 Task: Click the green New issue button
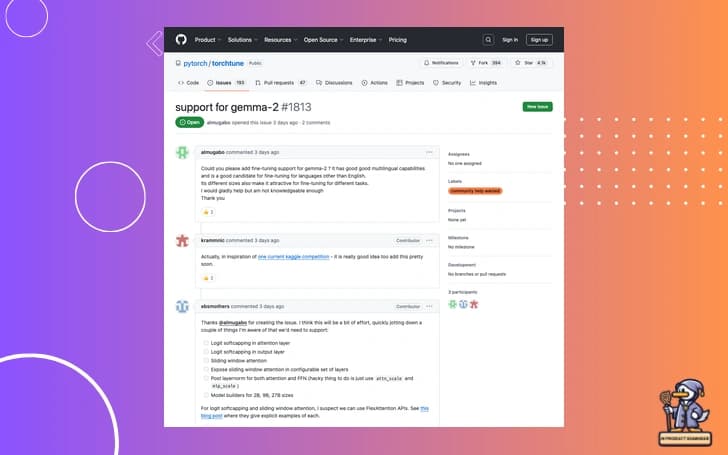pos(538,107)
